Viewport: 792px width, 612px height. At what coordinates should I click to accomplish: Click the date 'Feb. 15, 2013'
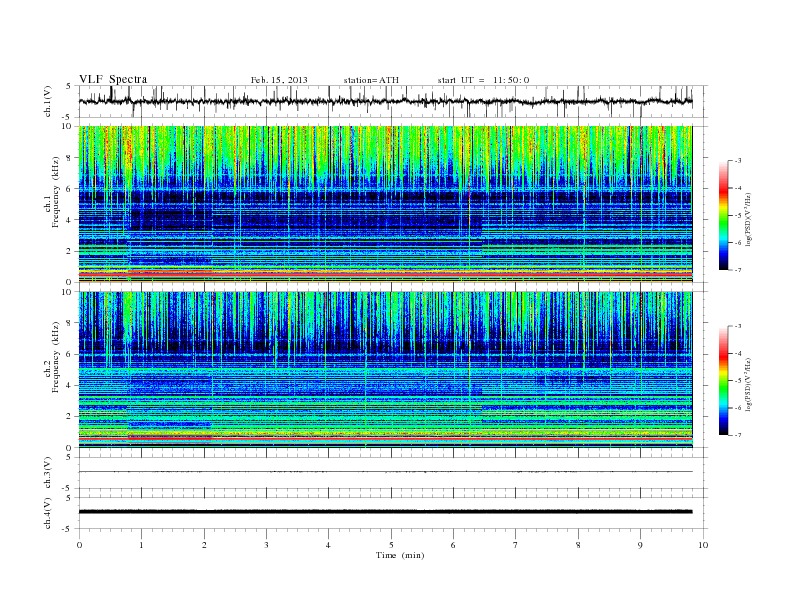point(279,80)
